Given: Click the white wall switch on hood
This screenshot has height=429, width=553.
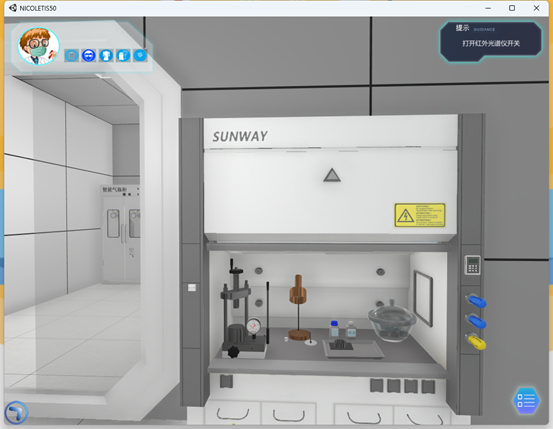Looking at the screenshot, I should [192, 288].
